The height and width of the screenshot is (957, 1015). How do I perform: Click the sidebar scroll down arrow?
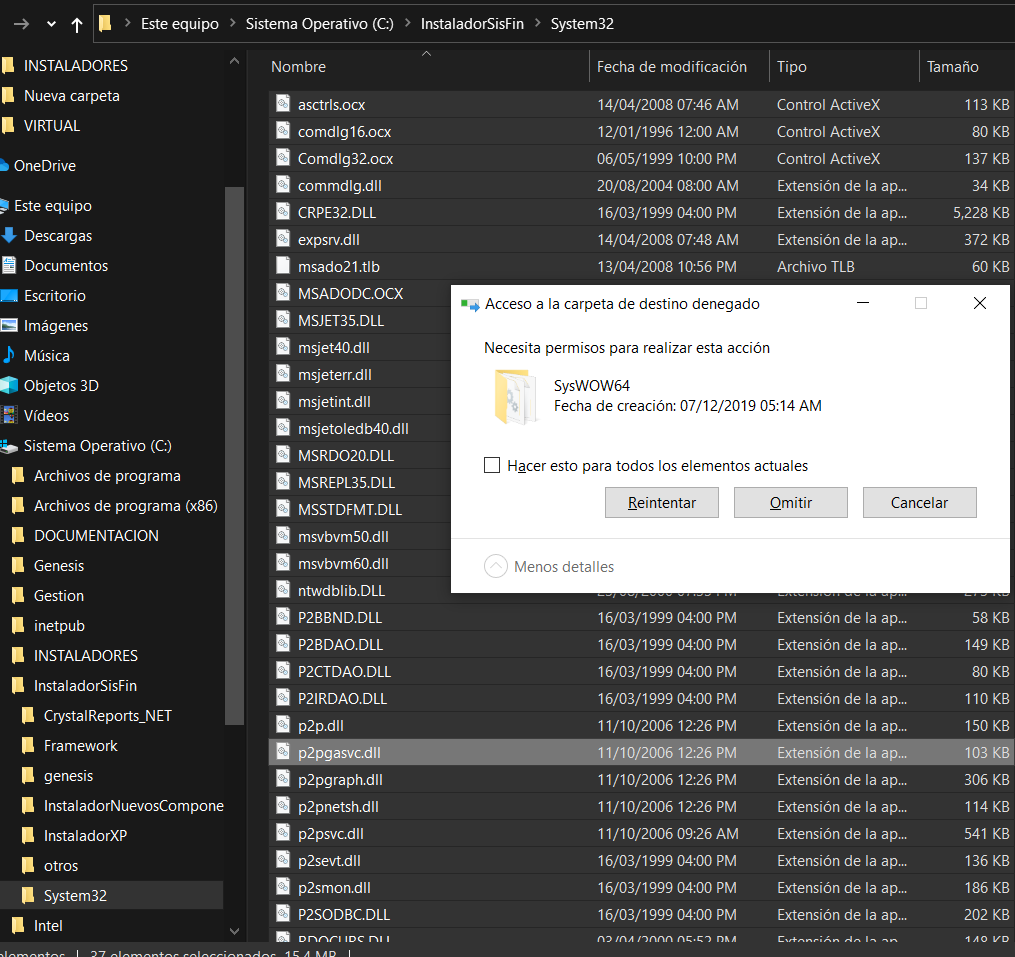234,931
